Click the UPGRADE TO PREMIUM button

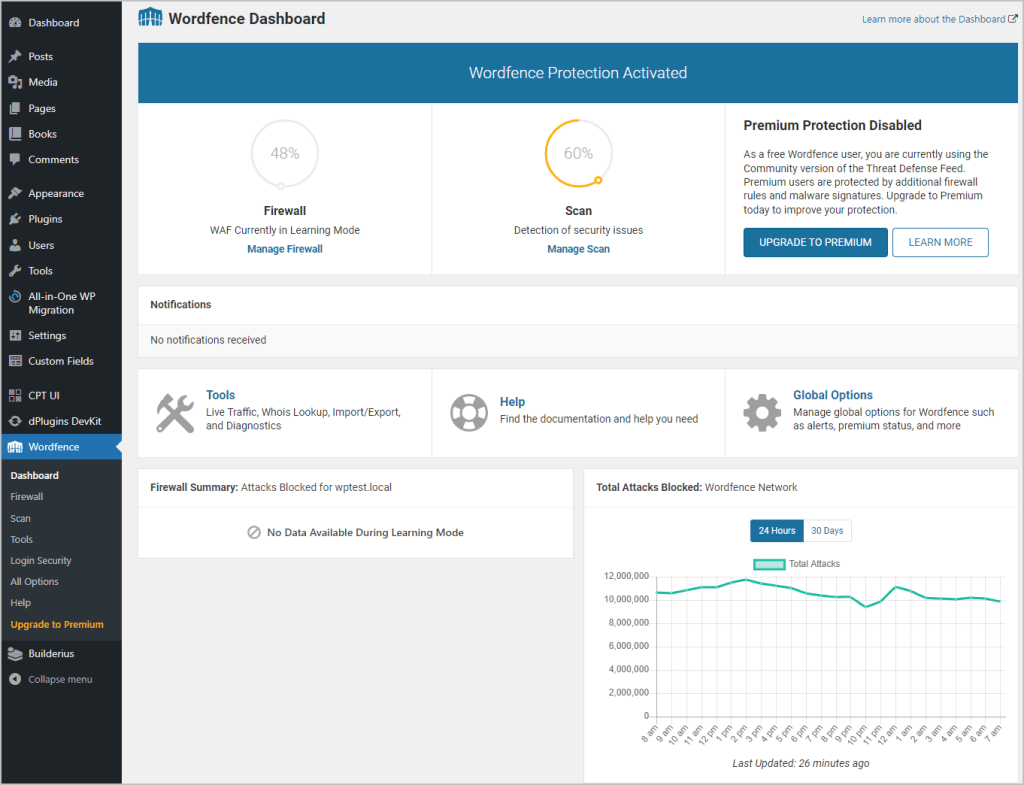point(815,242)
